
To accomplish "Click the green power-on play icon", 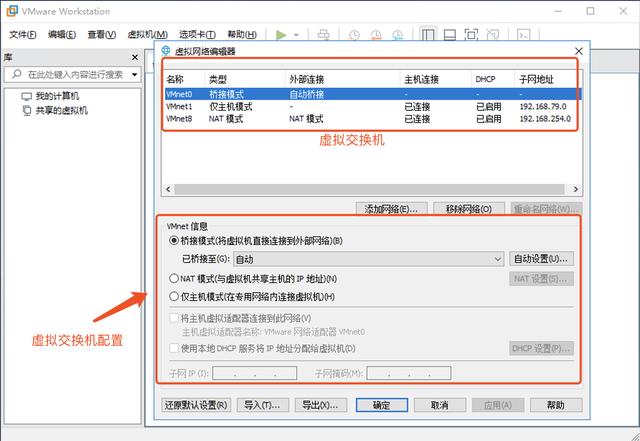I will [281, 35].
